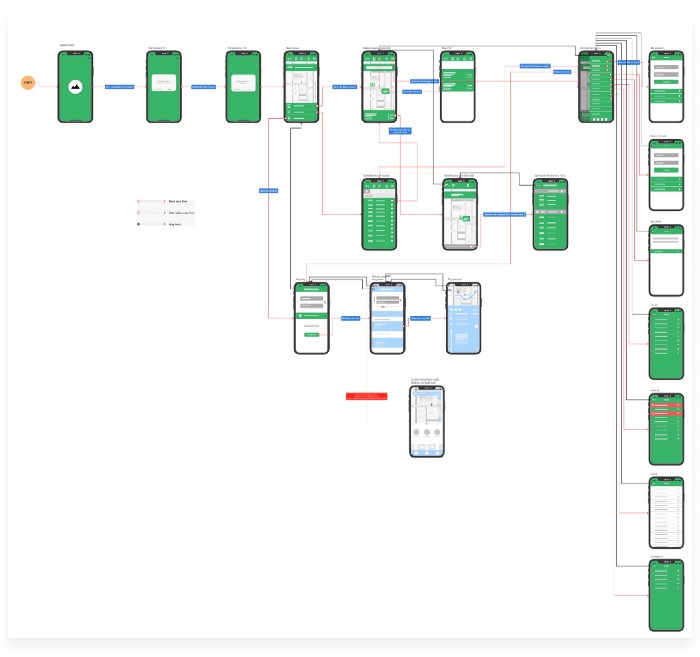Image resolution: width=700 pixels, height=657 pixels.
Task: Select the red warning label in the flow
Action: coord(366,397)
